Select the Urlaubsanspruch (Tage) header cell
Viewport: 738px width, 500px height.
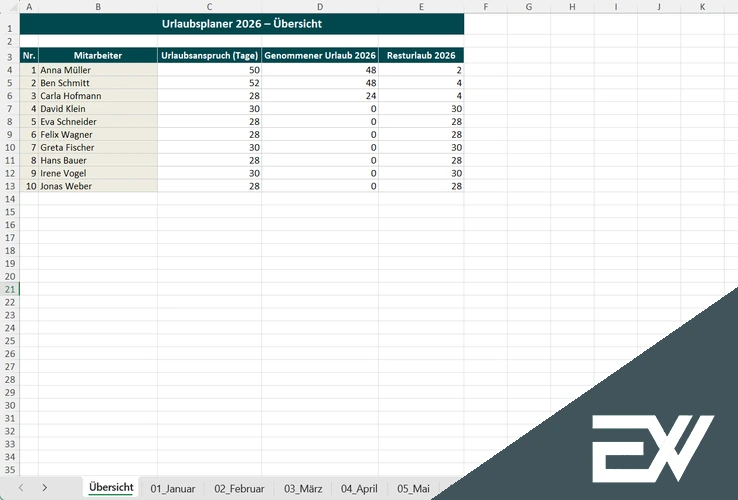[x=209, y=56]
